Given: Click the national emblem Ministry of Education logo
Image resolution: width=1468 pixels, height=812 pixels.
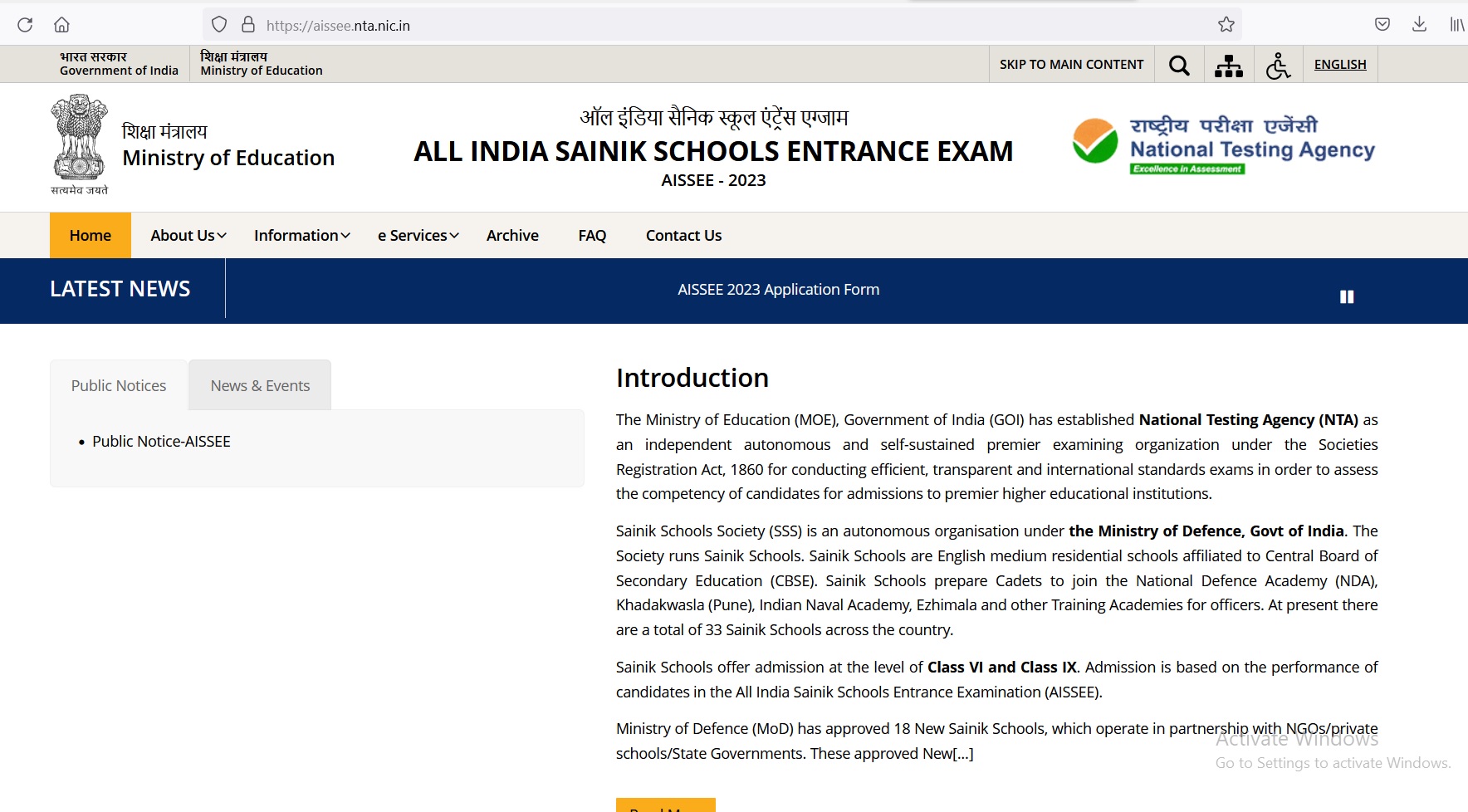Looking at the screenshot, I should tap(193, 145).
